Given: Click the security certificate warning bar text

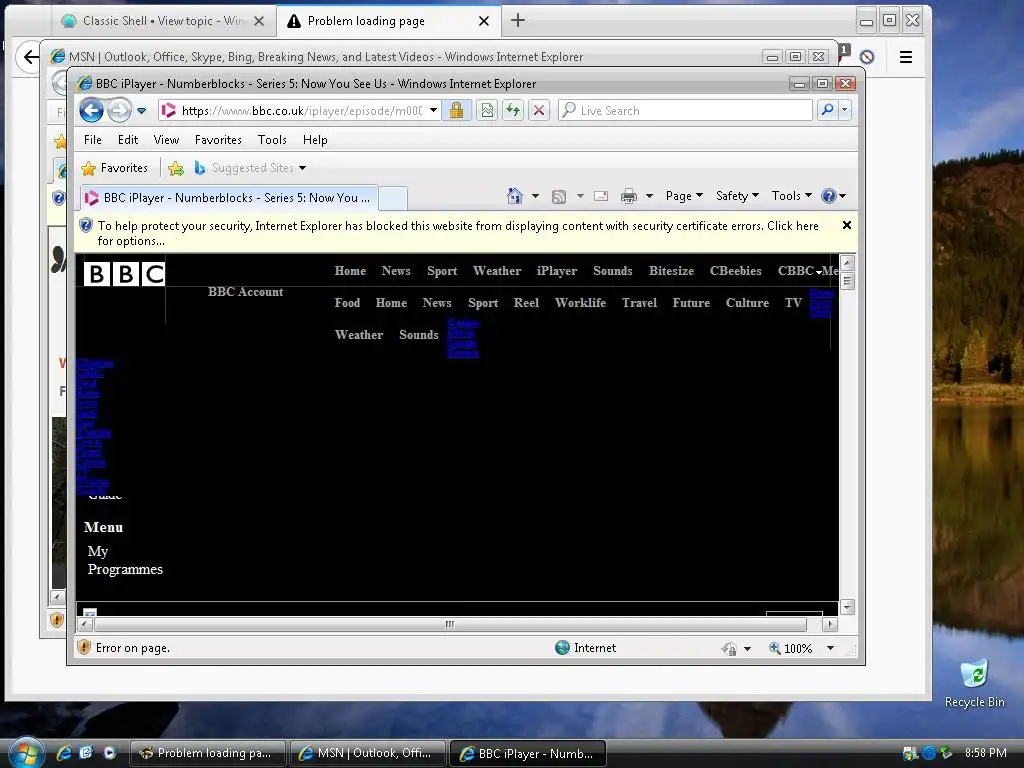Looking at the screenshot, I should 458,233.
